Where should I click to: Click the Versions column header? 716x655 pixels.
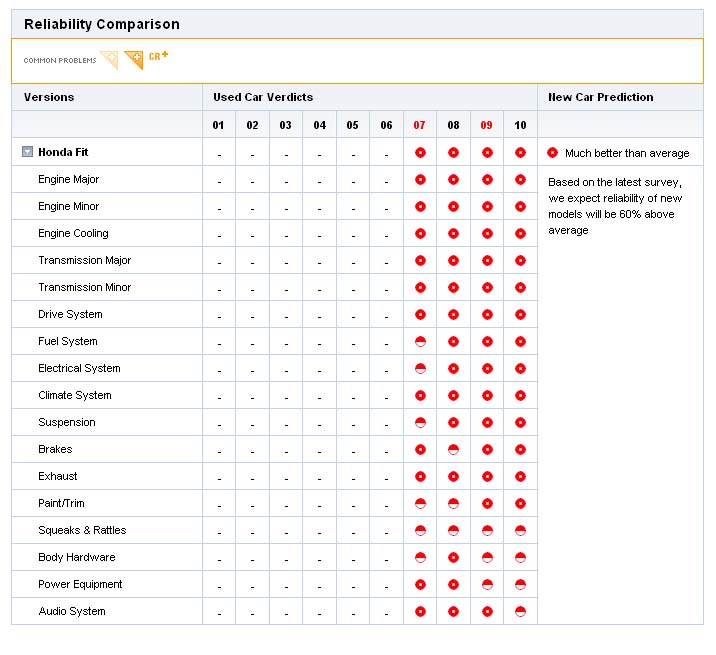point(49,97)
